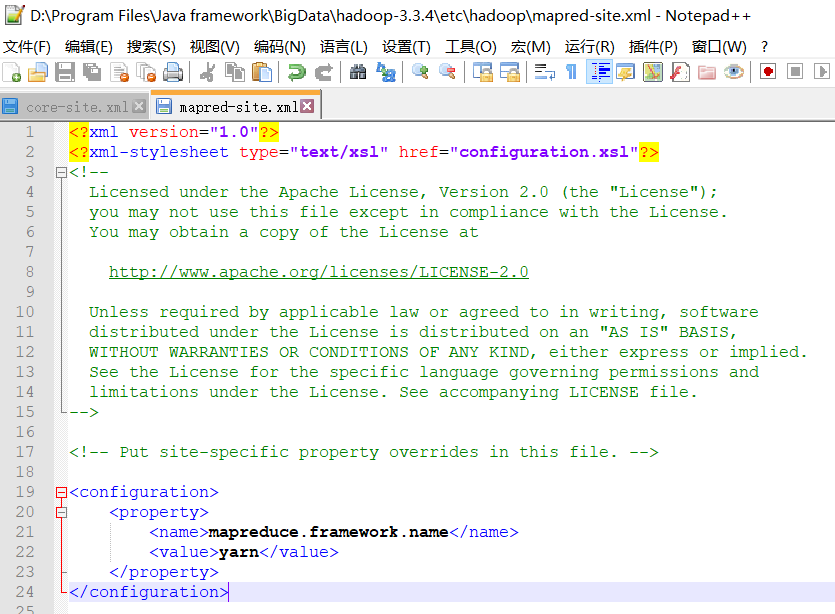
Task: Open the 设置(T) menu
Action: click(406, 47)
